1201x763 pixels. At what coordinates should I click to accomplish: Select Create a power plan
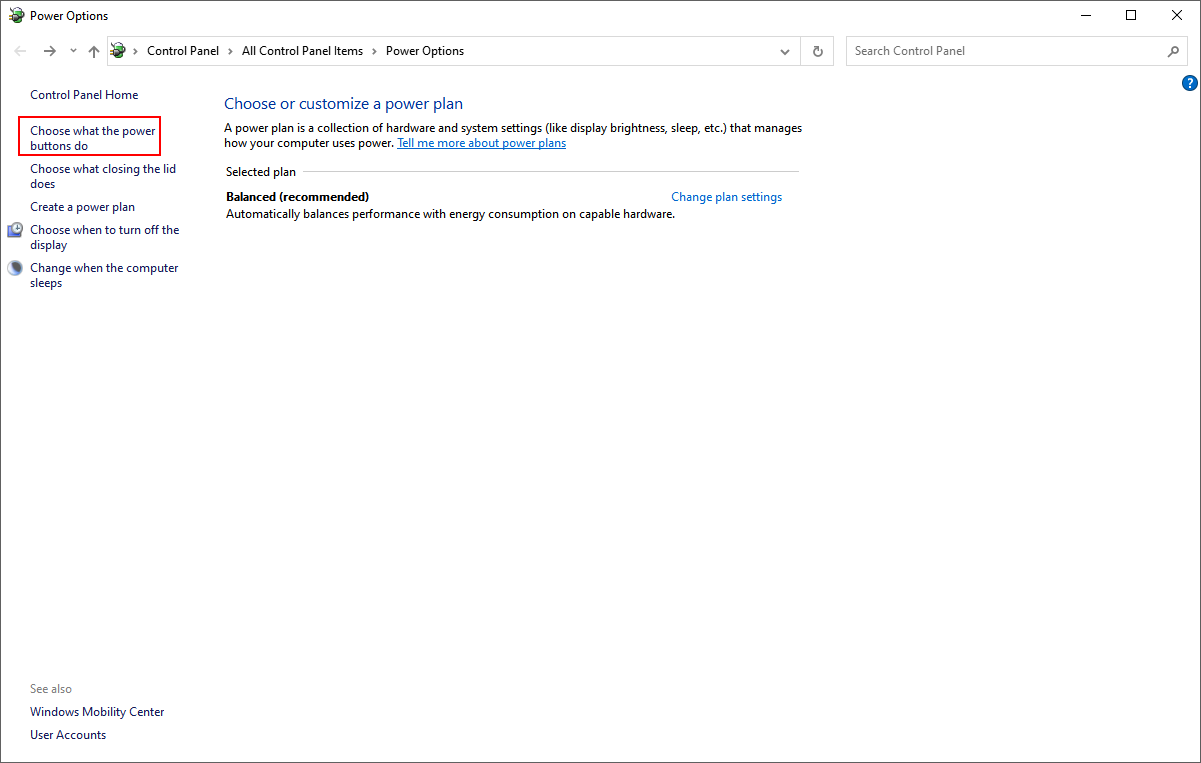[82, 207]
